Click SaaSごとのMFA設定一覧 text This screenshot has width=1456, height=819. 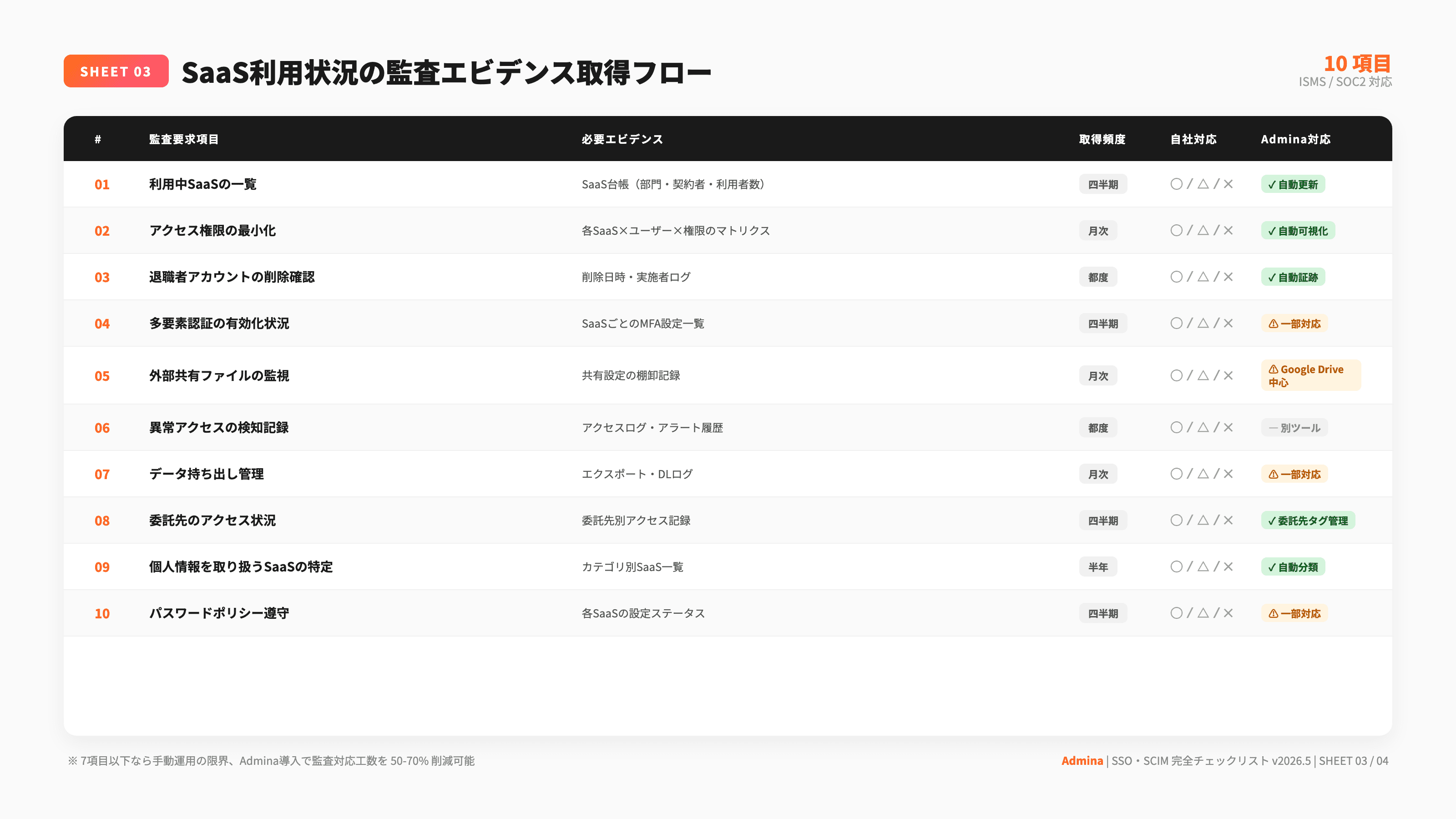[x=642, y=324]
